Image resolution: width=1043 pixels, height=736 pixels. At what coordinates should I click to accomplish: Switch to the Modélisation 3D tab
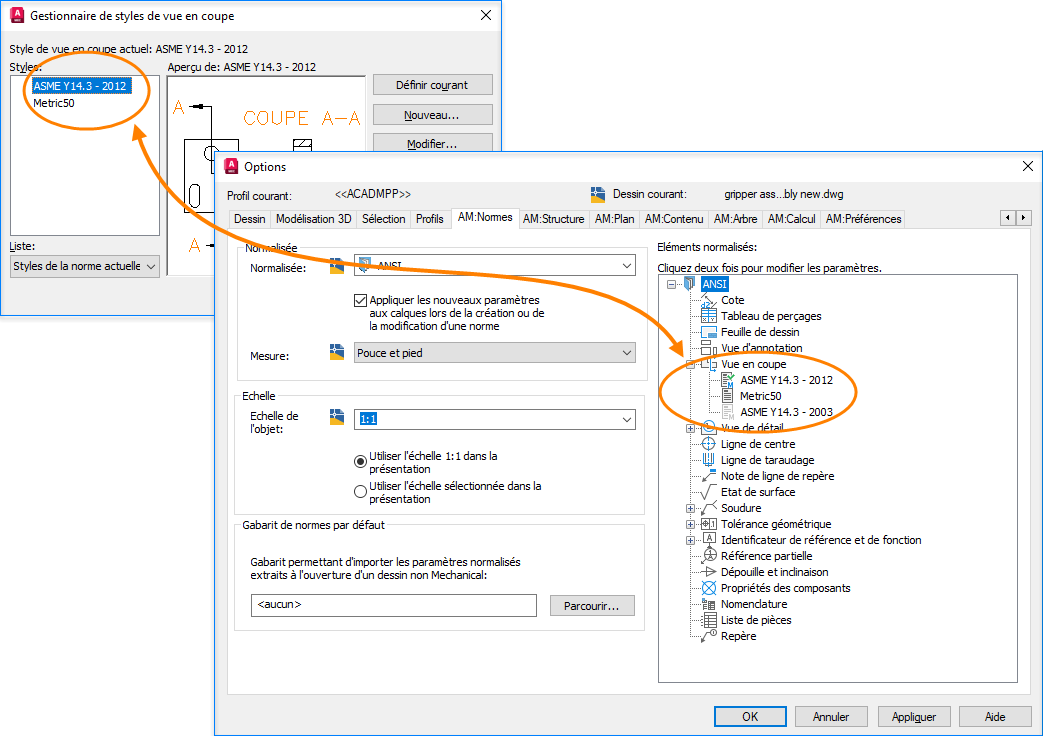coord(313,219)
